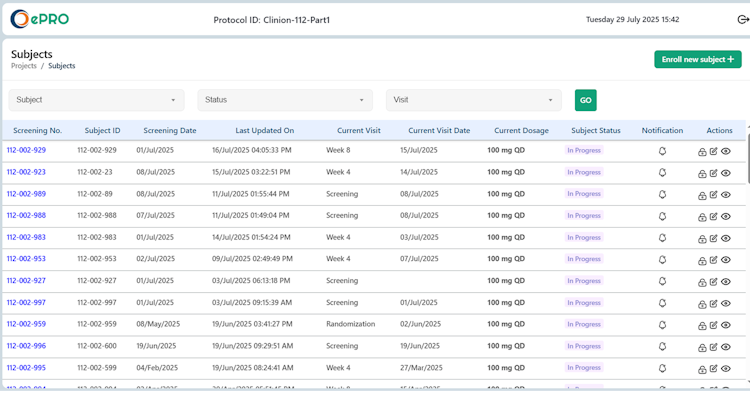Open notification bell for subject 112-002-983
The width and height of the screenshot is (750, 396).
tap(662, 238)
